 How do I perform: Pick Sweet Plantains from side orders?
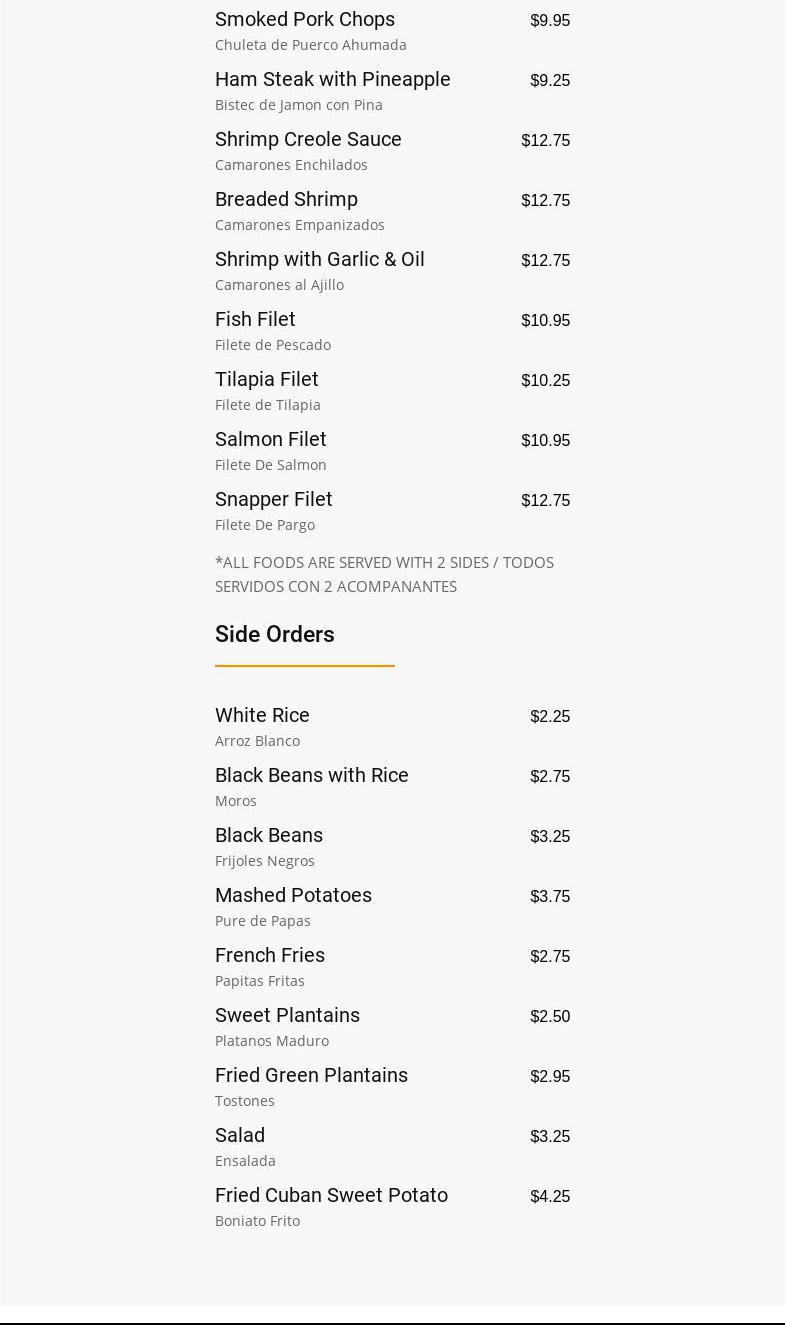(x=287, y=1016)
